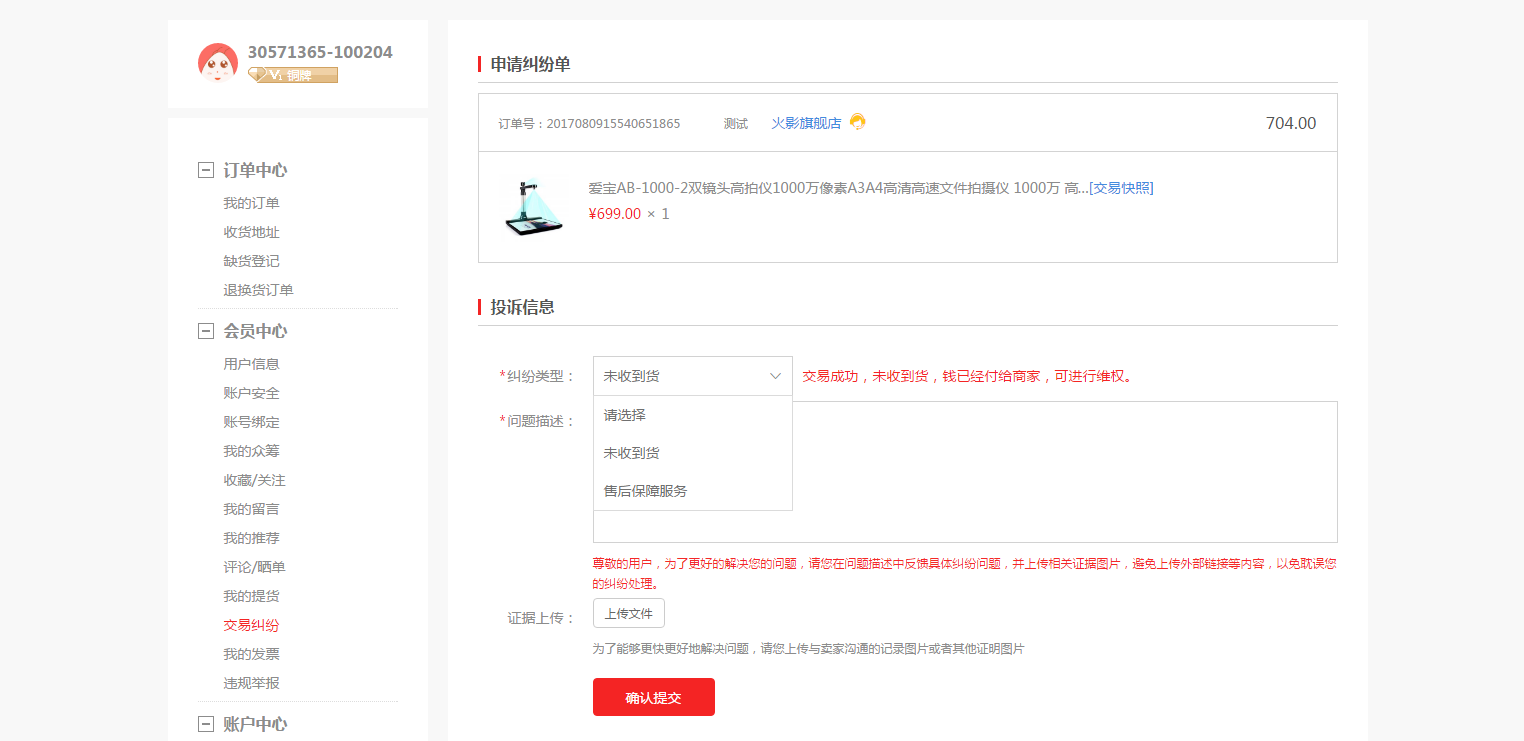Collapse the 账户中心 section

[x=206, y=724]
